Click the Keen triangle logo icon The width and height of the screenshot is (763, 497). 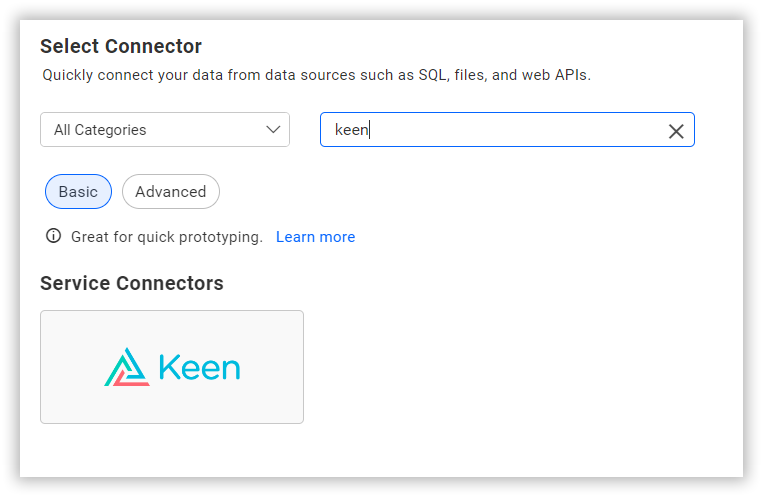pos(127,367)
